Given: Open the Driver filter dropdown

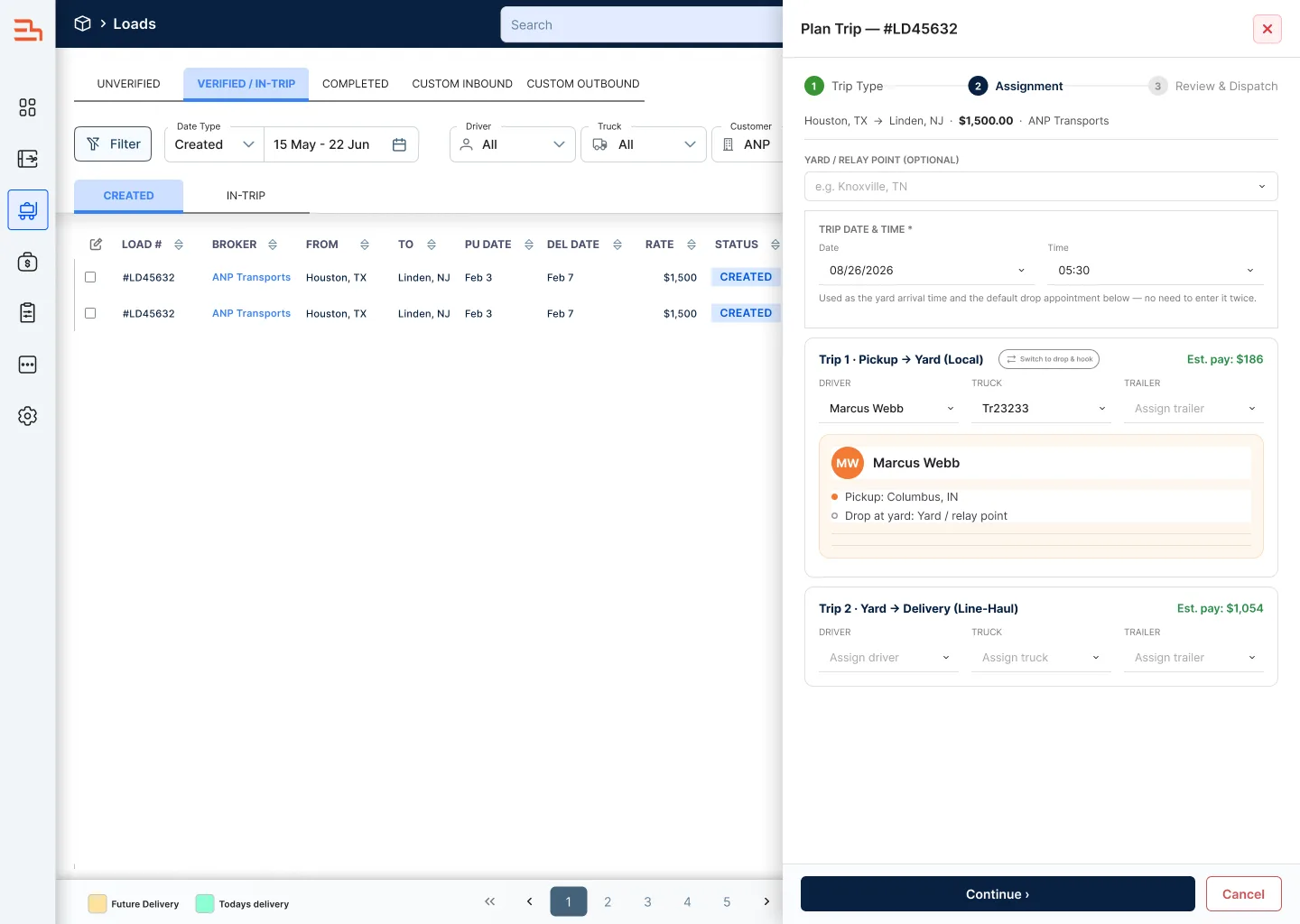Looking at the screenshot, I should point(513,144).
